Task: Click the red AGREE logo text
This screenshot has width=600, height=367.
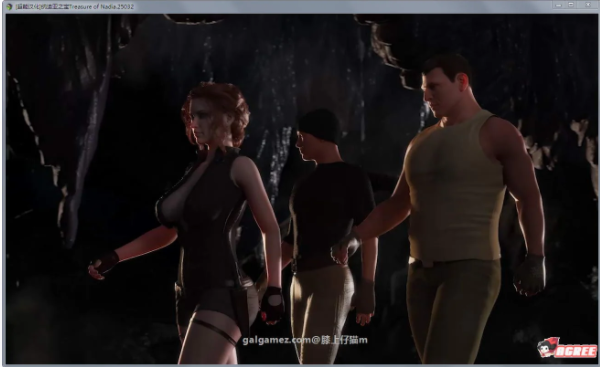Action: point(576,351)
